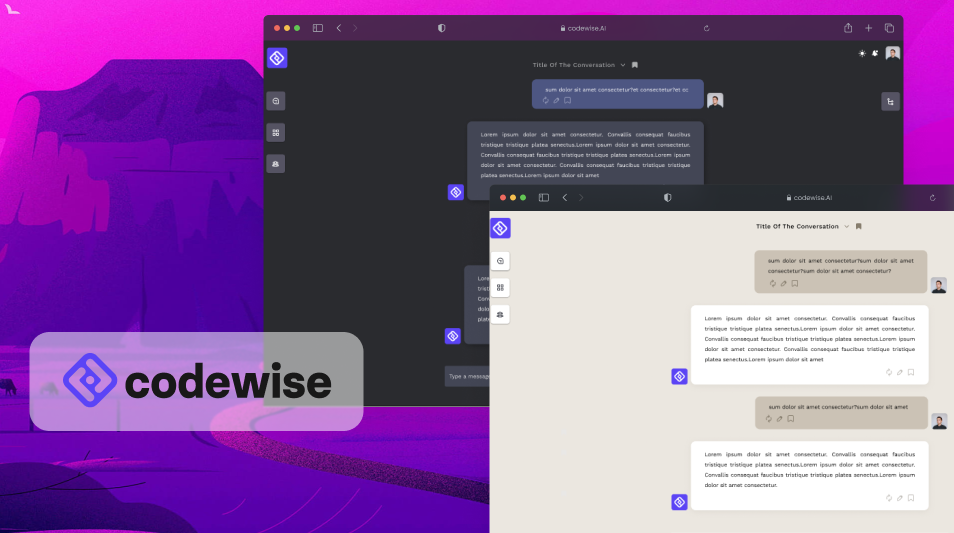Image resolution: width=954 pixels, height=533 pixels.
Task: Open profile photo in dark window top corner
Action: click(x=893, y=54)
